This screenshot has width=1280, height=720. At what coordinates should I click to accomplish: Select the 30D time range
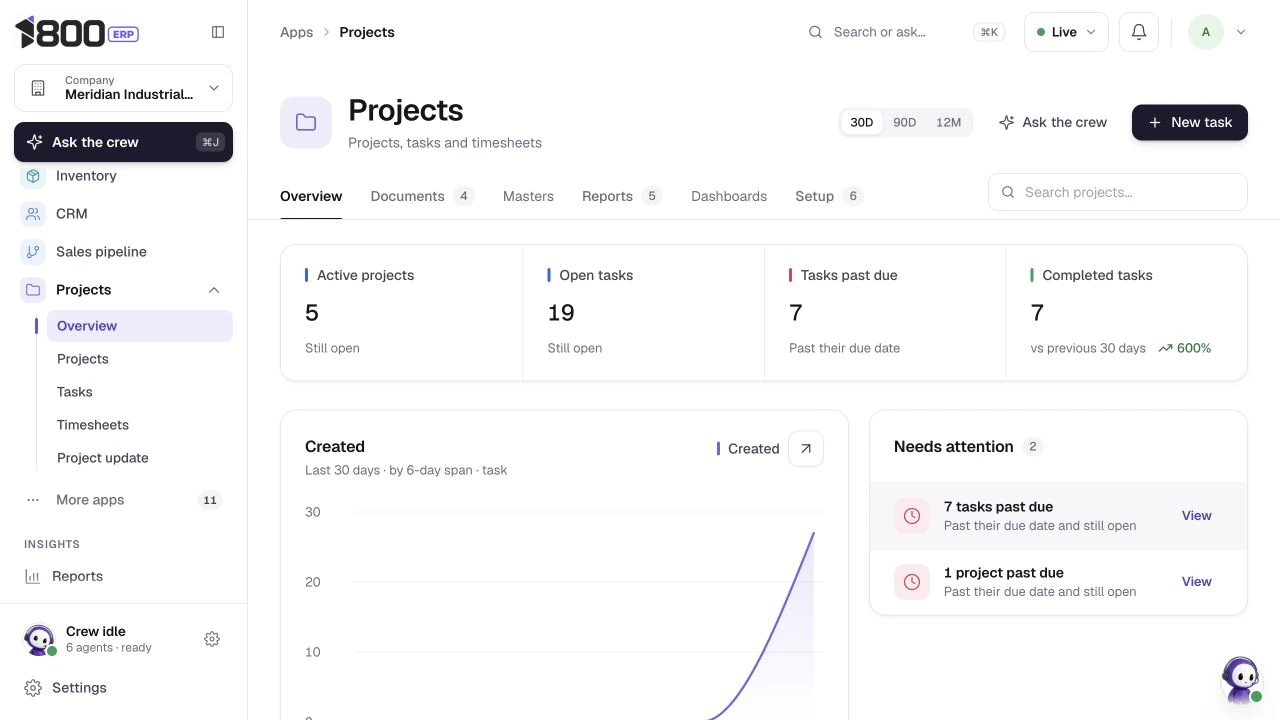coord(862,122)
